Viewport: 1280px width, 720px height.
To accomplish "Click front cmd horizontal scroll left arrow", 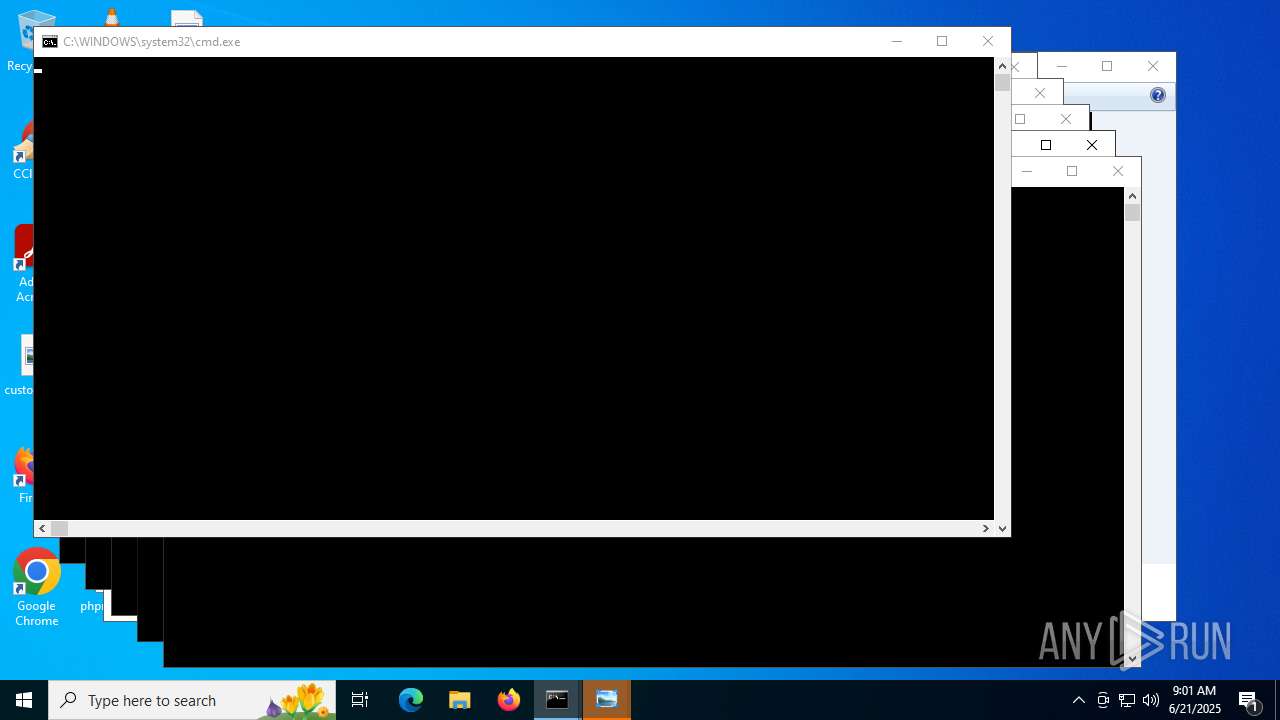I will click(x=42, y=528).
